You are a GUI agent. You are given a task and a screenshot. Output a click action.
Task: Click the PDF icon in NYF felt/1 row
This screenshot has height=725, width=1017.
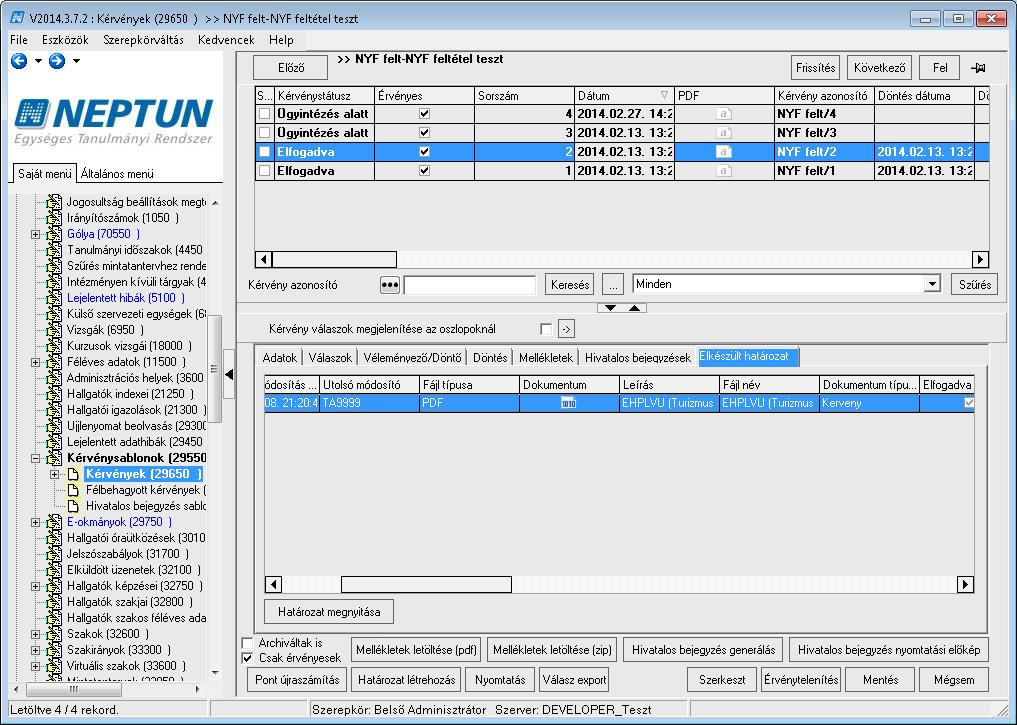pyautogui.click(x=724, y=171)
